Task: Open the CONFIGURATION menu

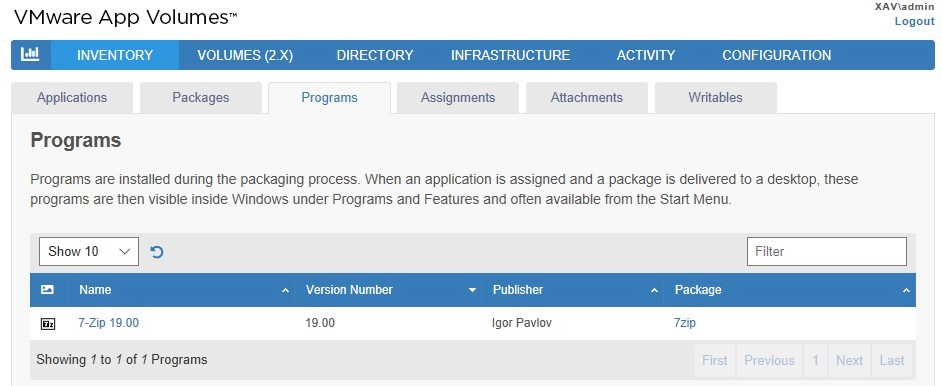Action: [x=777, y=55]
